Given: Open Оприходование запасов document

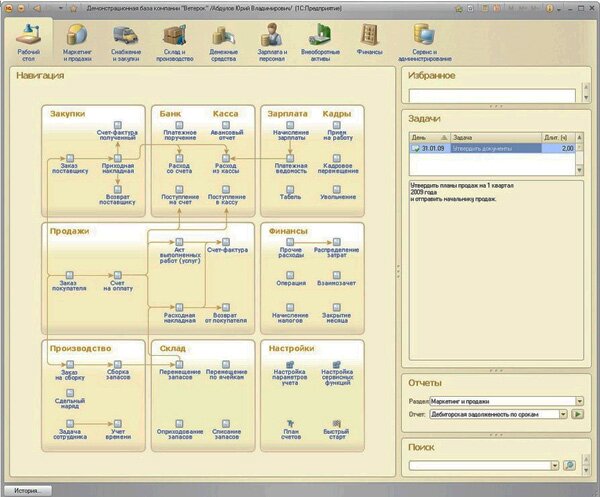Looking at the screenshot, I should click(x=179, y=430).
